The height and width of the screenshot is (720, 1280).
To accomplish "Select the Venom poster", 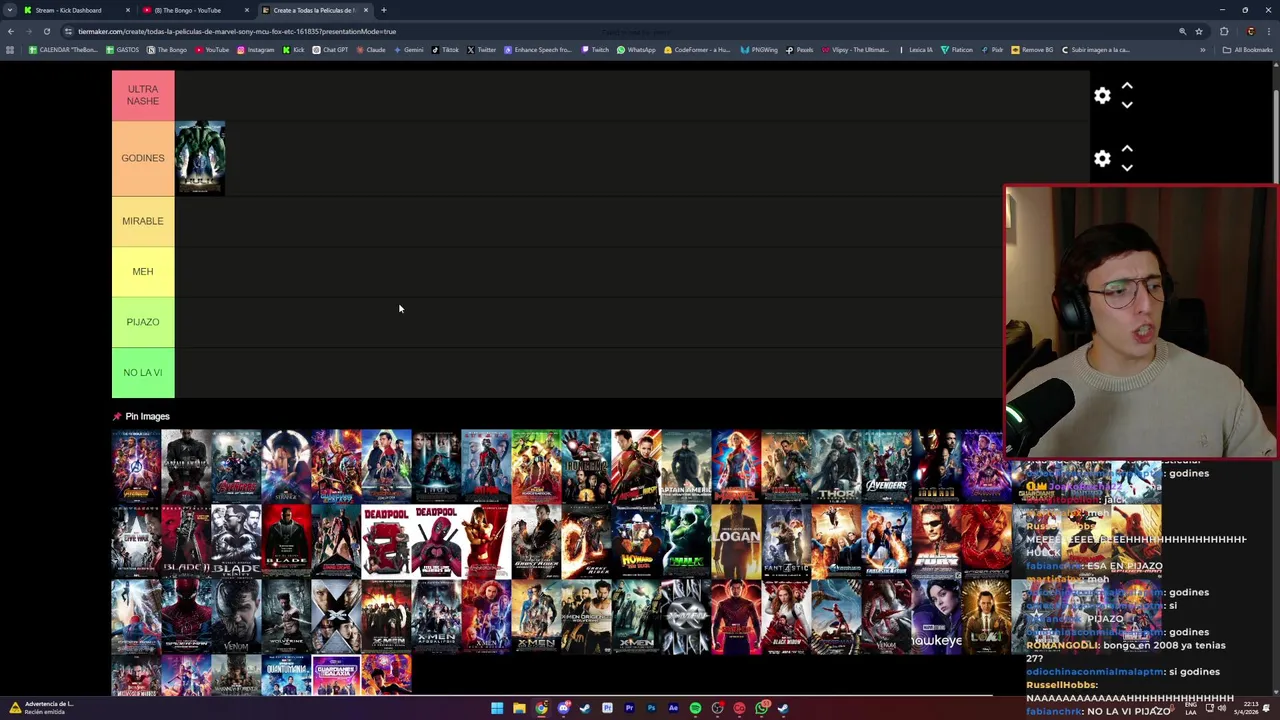I will coord(236,617).
